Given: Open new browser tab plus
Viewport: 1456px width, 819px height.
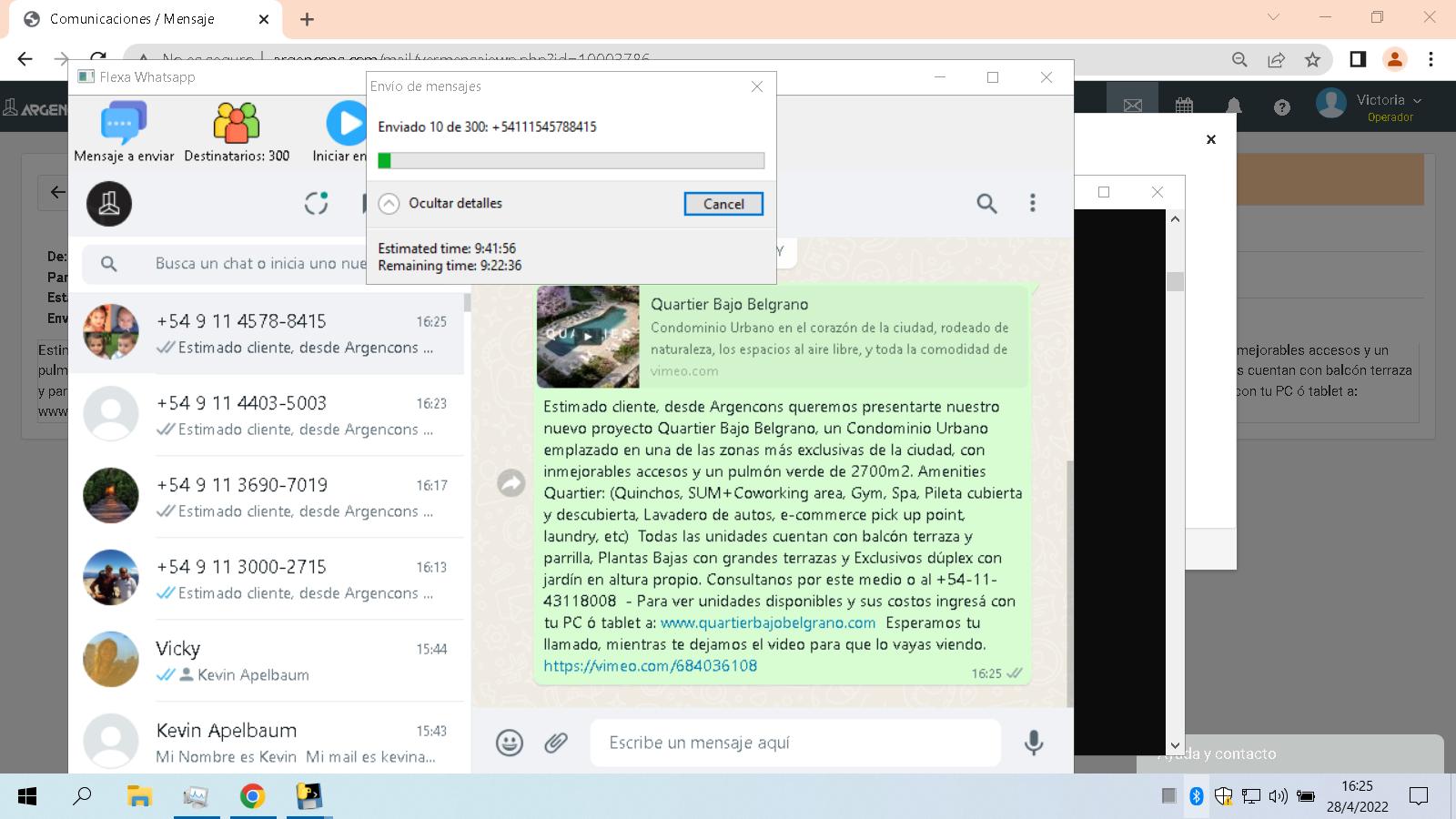Looking at the screenshot, I should (x=307, y=19).
